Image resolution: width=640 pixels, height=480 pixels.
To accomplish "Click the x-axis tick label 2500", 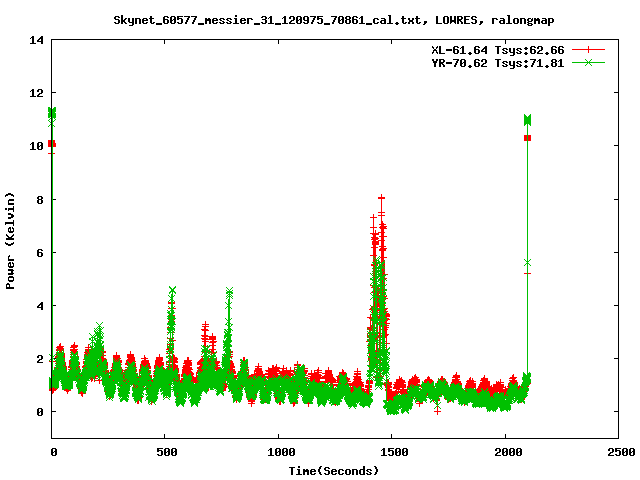I will point(621,452).
